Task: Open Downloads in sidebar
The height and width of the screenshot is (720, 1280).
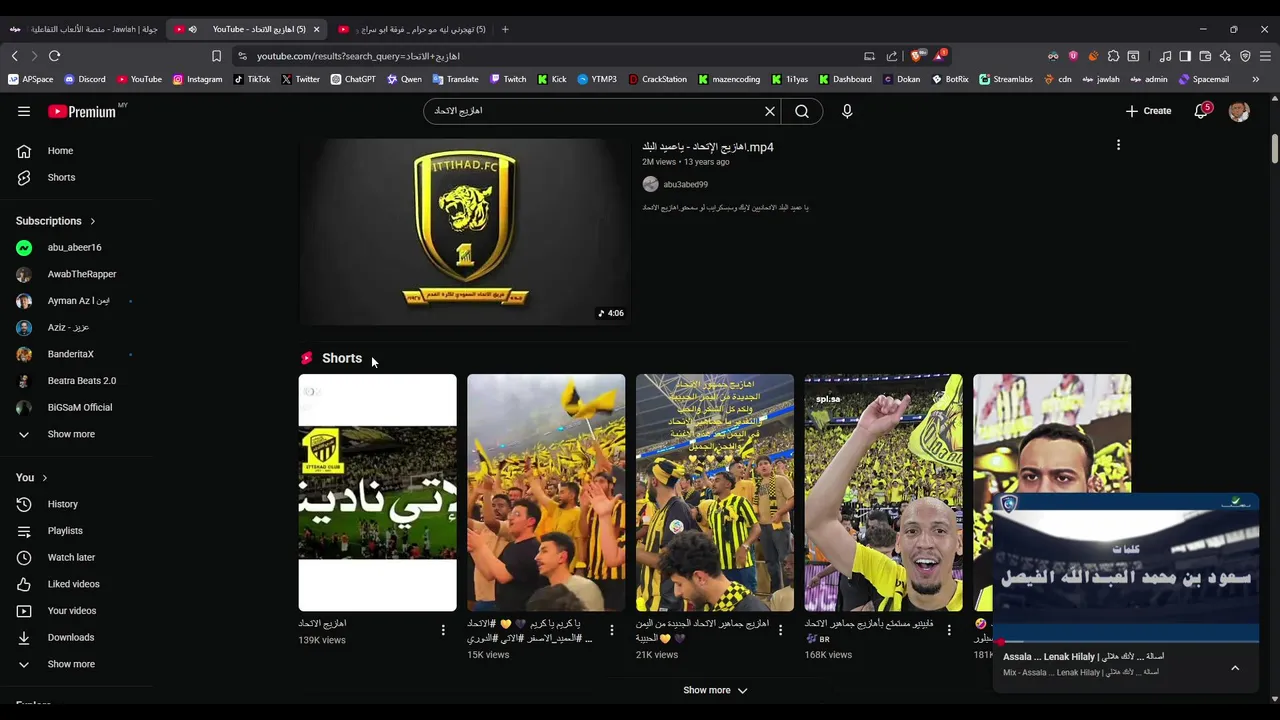Action: [x=70, y=637]
